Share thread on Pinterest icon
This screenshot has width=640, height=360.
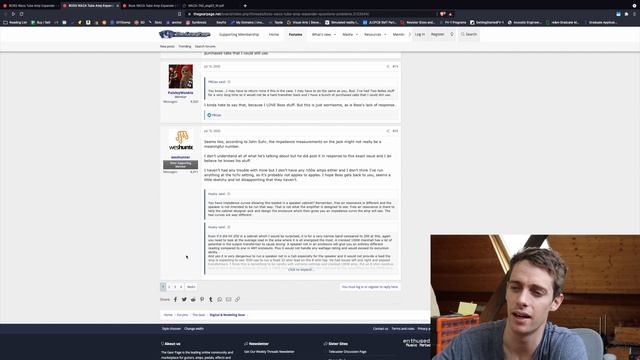click(202, 299)
